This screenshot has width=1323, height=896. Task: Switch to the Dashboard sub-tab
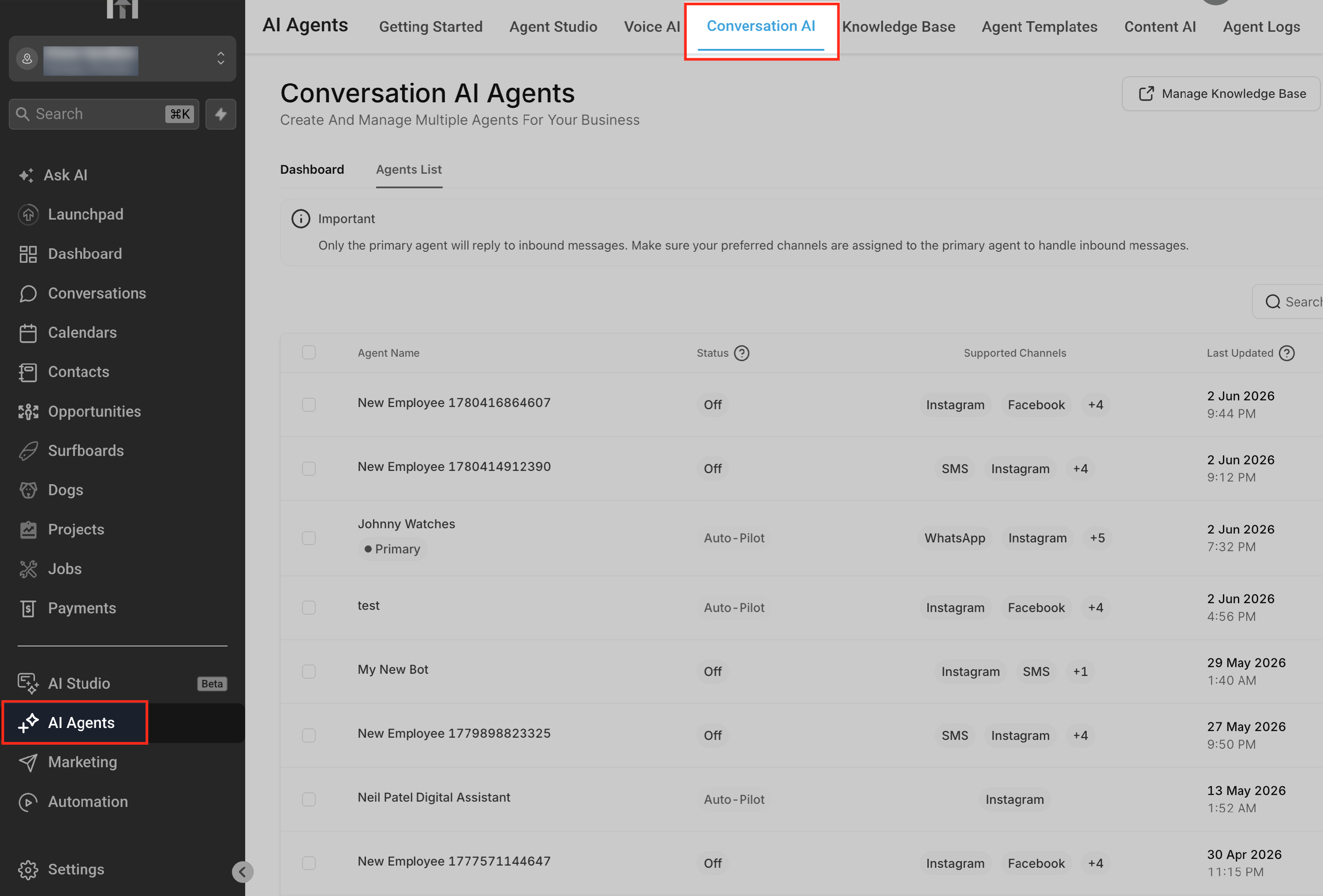312,169
